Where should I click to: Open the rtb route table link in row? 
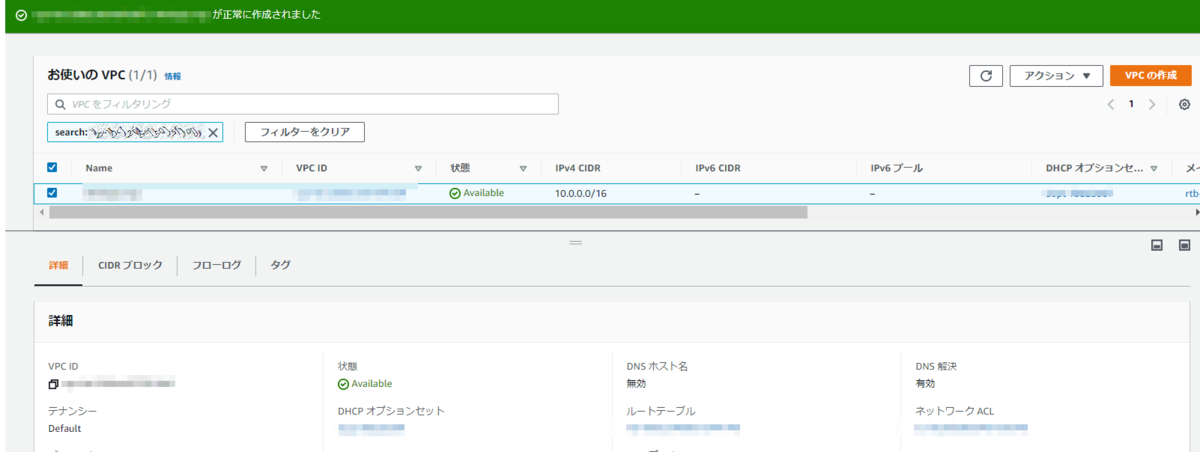(1191, 193)
